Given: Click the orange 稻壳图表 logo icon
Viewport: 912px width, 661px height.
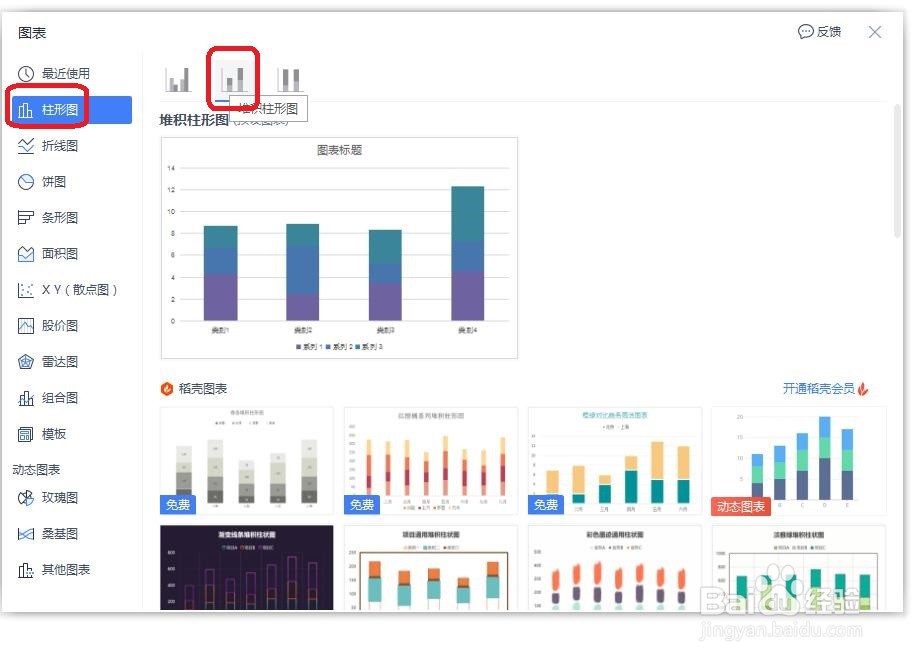Looking at the screenshot, I should click(x=167, y=389).
